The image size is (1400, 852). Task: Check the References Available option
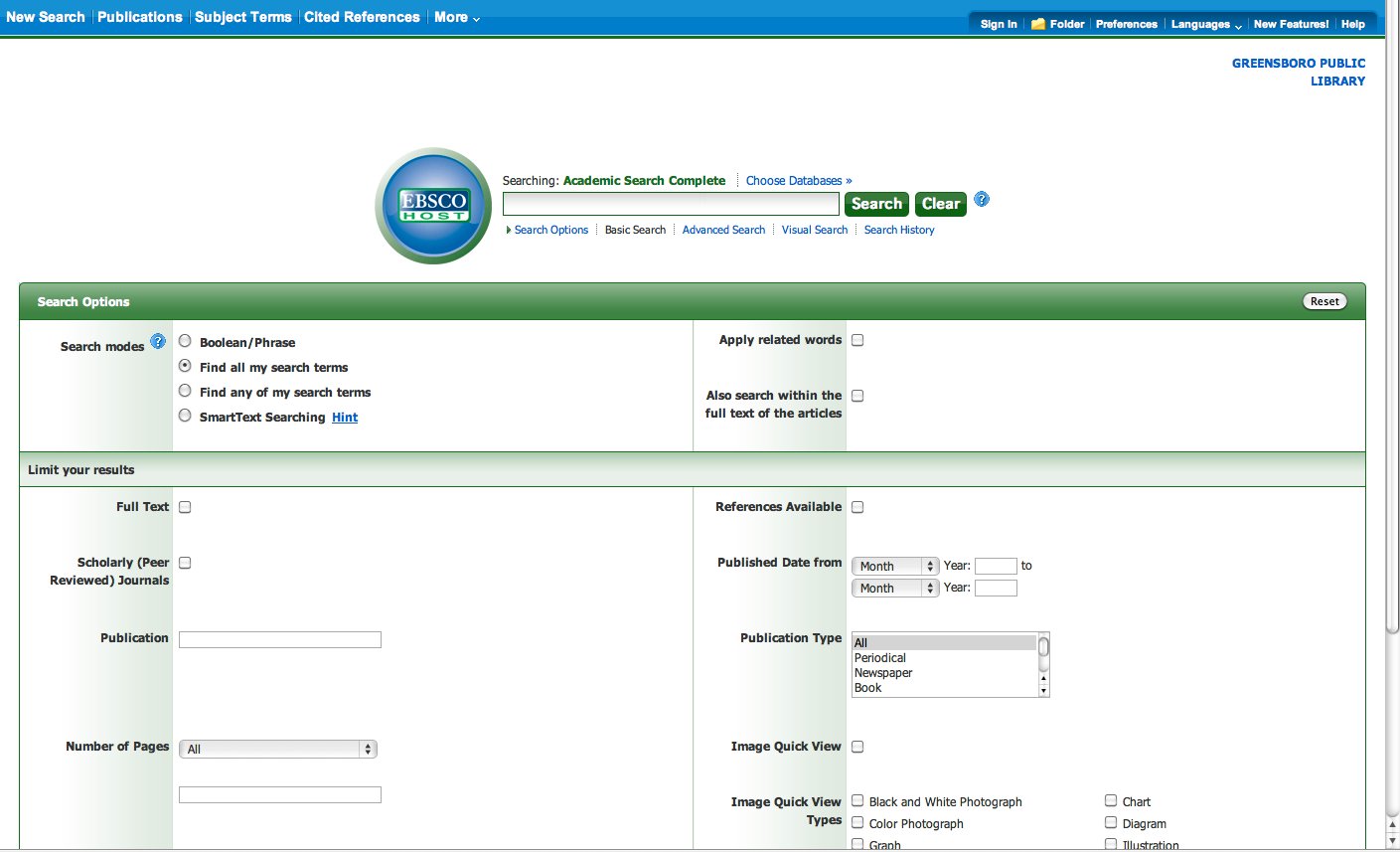857,506
